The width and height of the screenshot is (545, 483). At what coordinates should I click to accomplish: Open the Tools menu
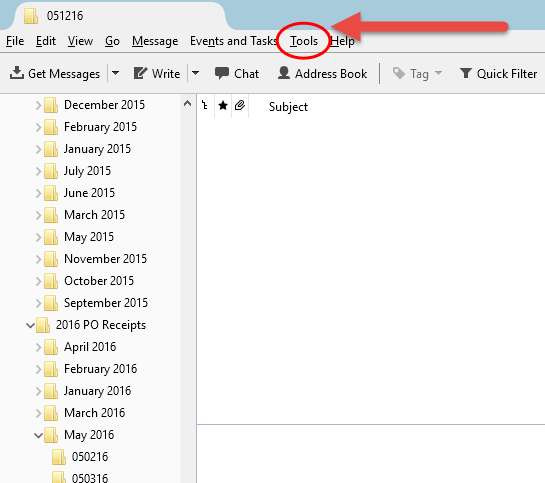[x=304, y=41]
